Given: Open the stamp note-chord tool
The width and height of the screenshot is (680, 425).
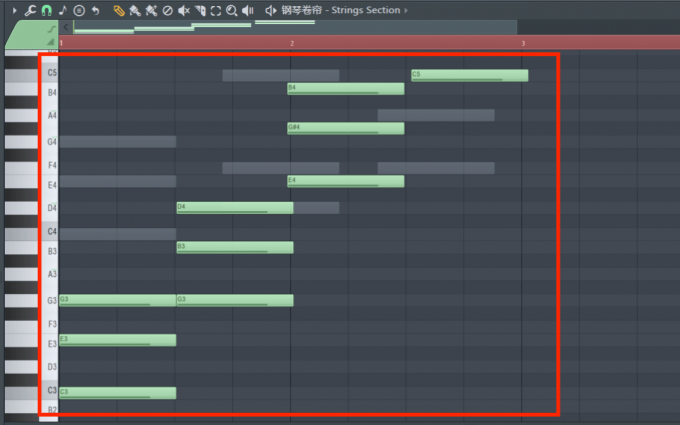Looking at the screenshot, I should tap(63, 10).
